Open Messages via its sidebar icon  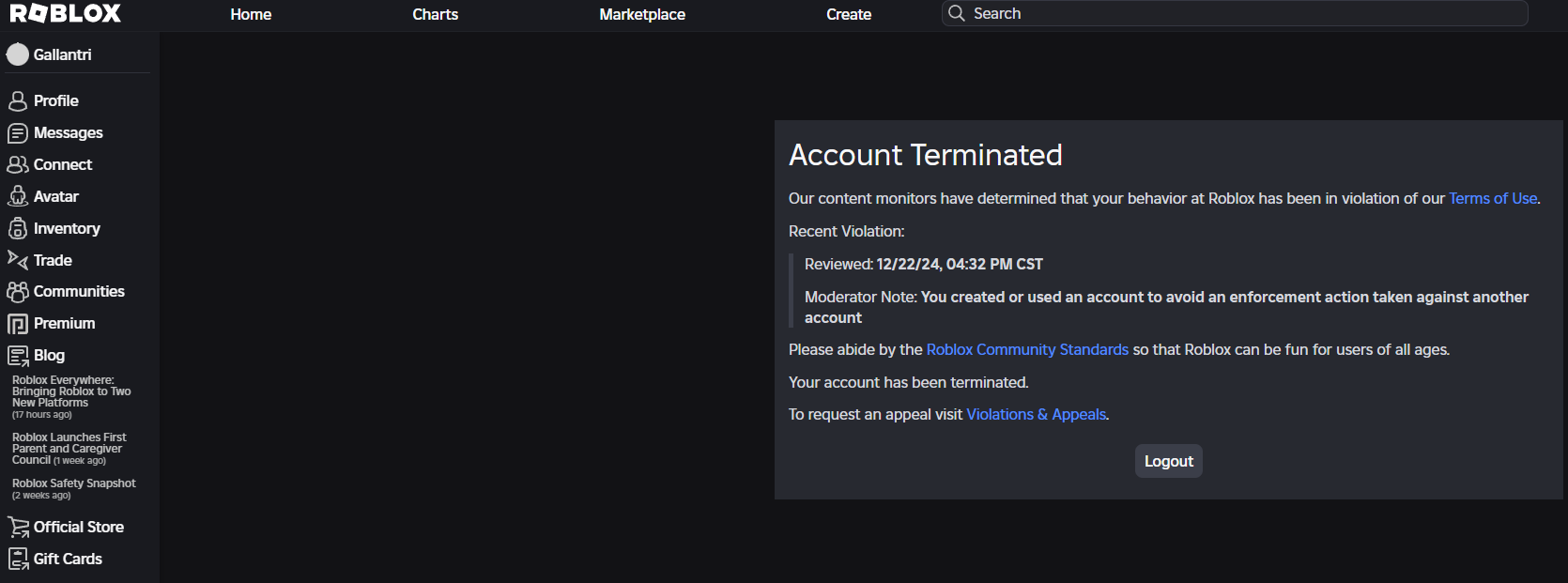[18, 133]
